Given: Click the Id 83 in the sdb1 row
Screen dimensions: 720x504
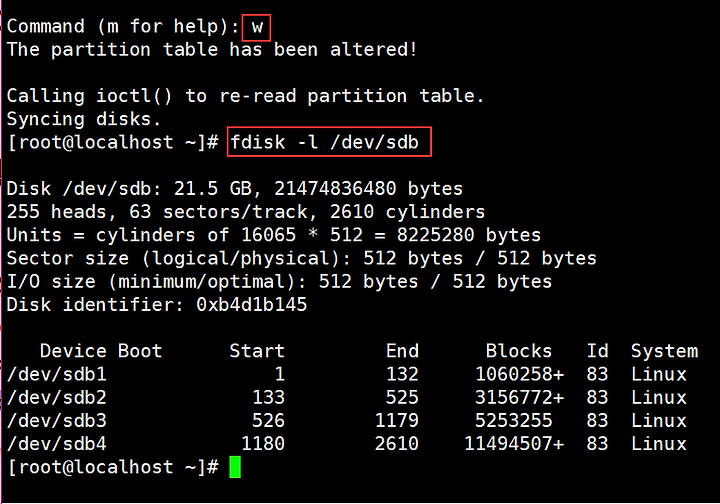Looking at the screenshot, I should click(597, 374).
